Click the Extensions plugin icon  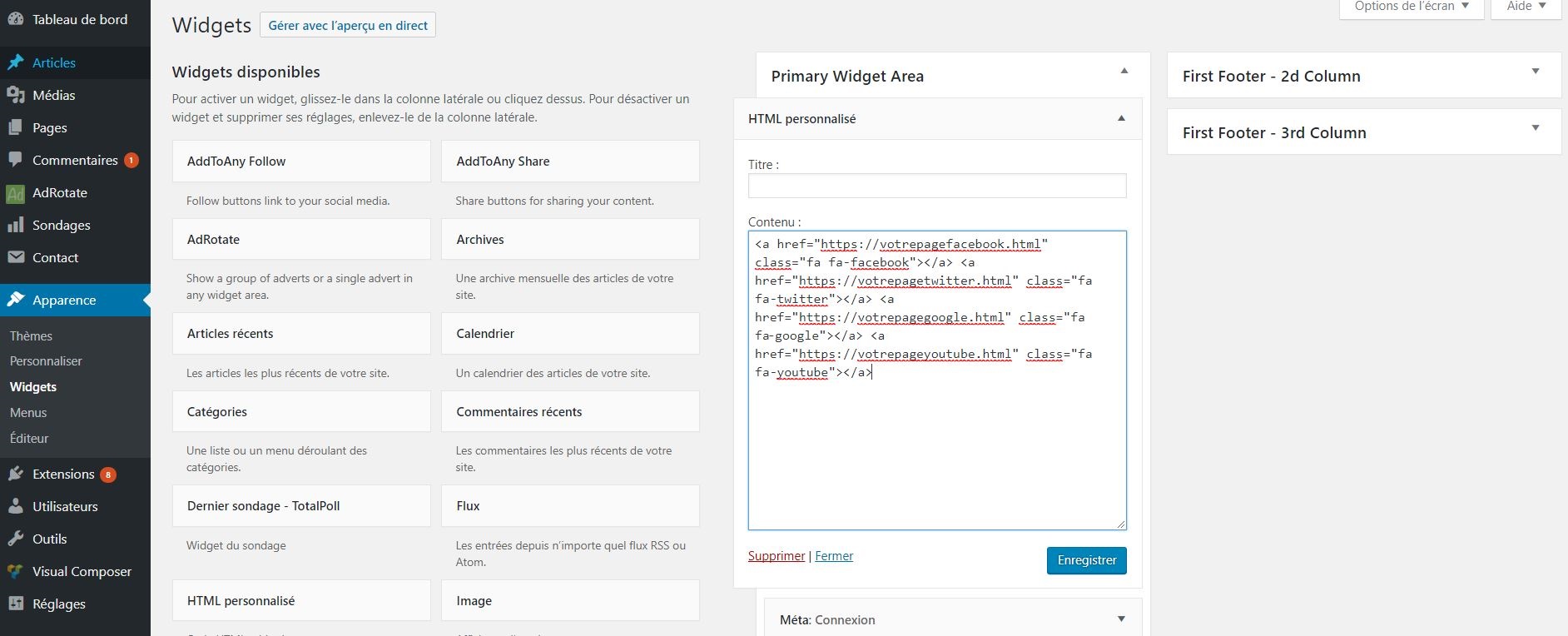pyautogui.click(x=16, y=475)
